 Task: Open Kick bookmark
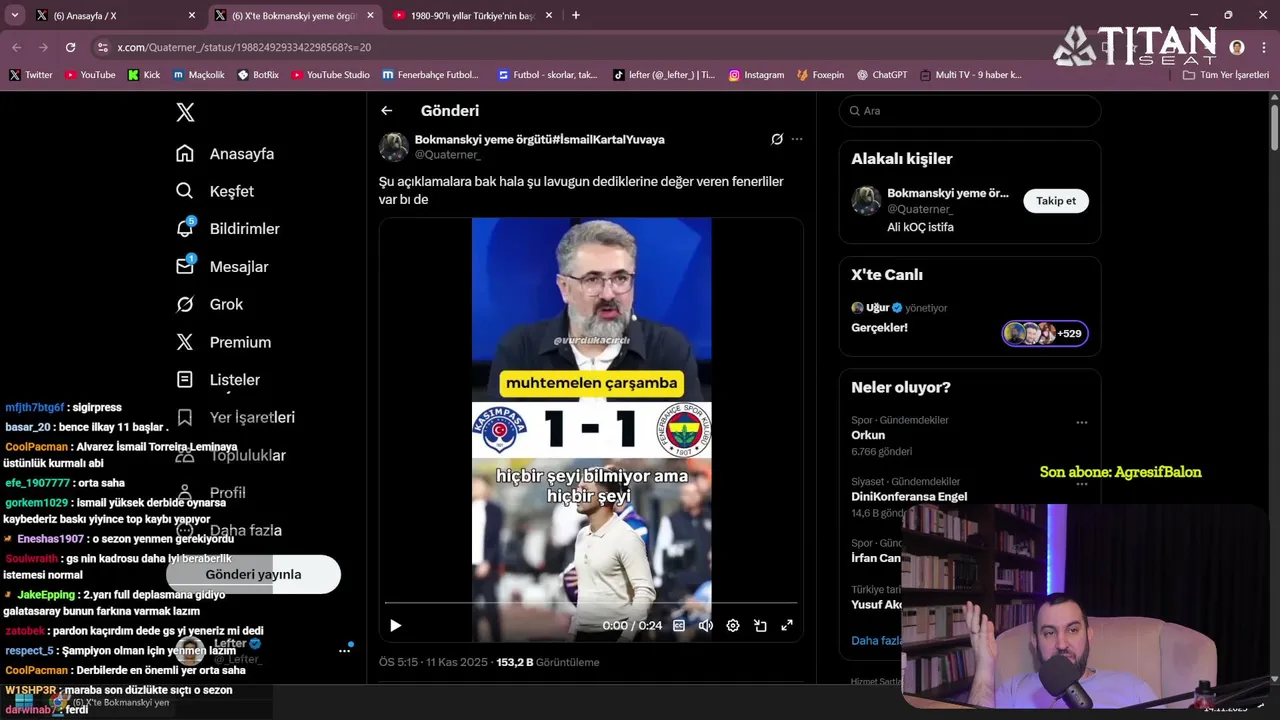pyautogui.click(x=144, y=75)
